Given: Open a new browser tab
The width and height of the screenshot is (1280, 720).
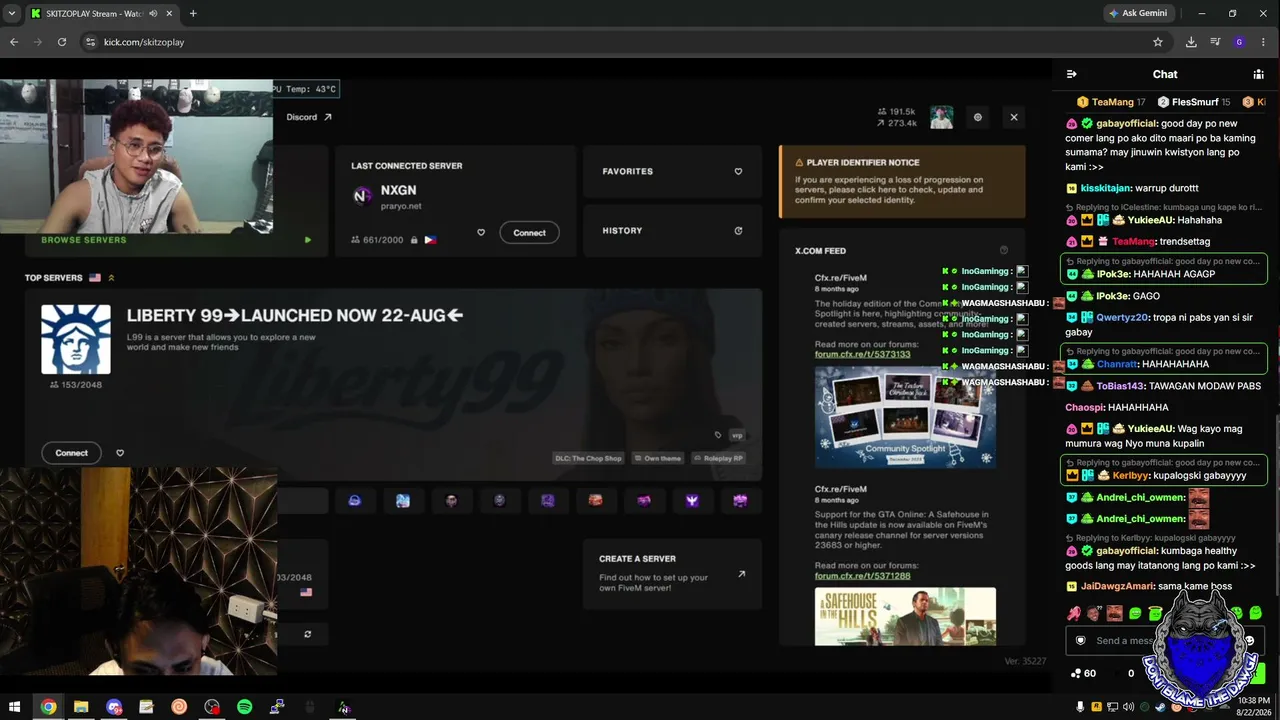Looking at the screenshot, I should 193,14.
